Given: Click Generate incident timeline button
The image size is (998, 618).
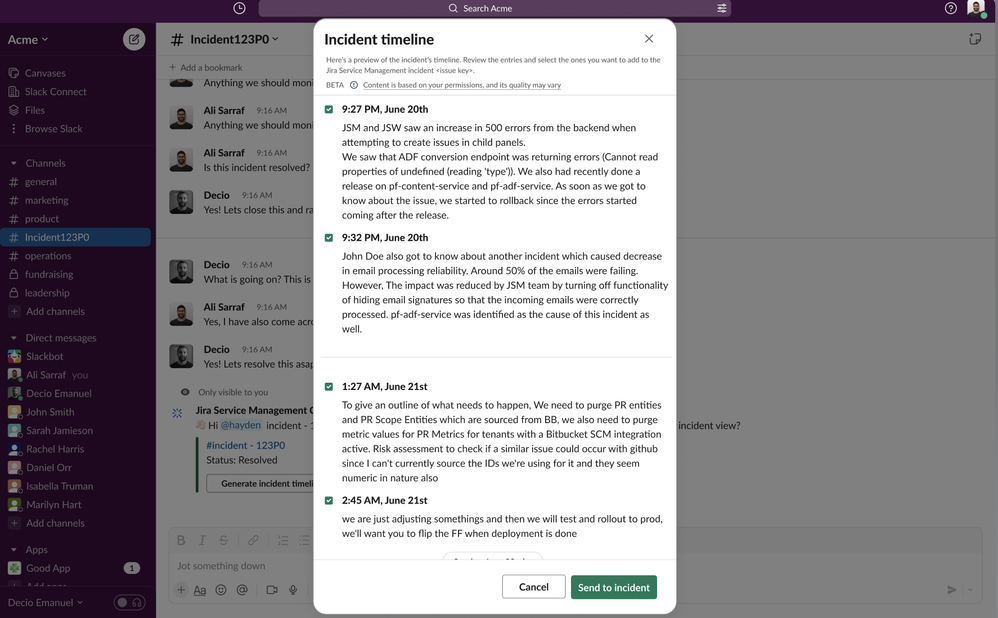Looking at the screenshot, I should 260,484.
